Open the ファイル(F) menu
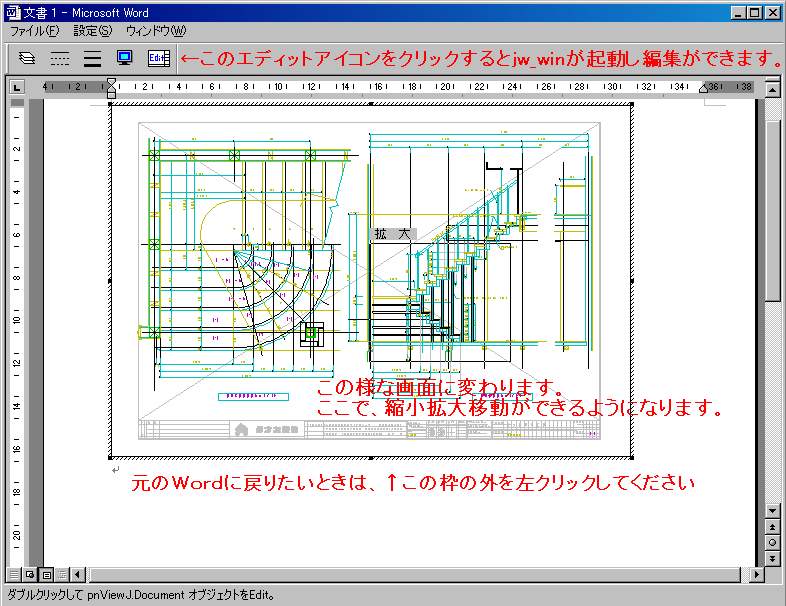 (34, 31)
